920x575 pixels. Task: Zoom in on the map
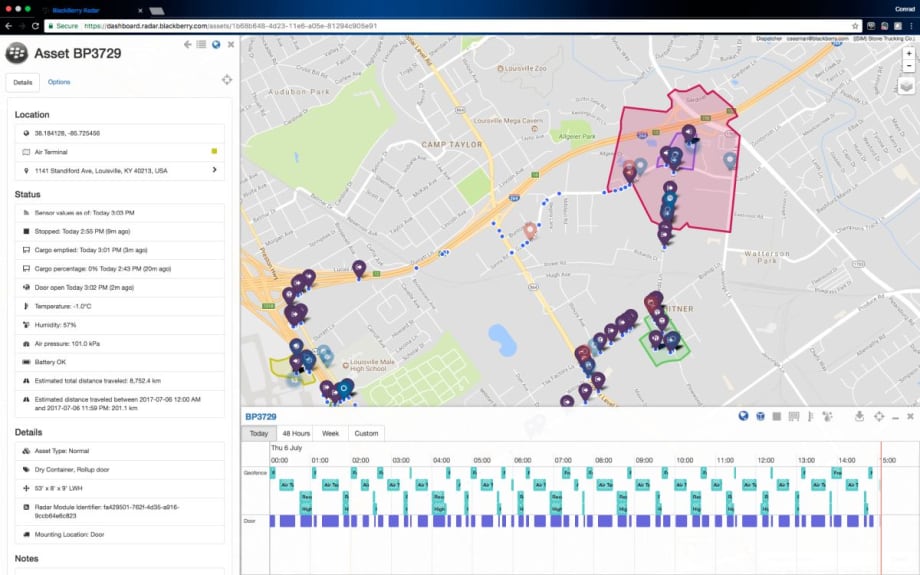(908, 53)
